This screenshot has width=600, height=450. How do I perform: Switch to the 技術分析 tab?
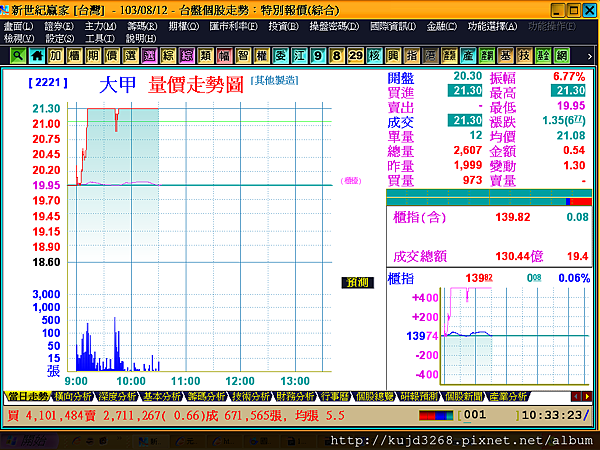[x=251, y=396]
